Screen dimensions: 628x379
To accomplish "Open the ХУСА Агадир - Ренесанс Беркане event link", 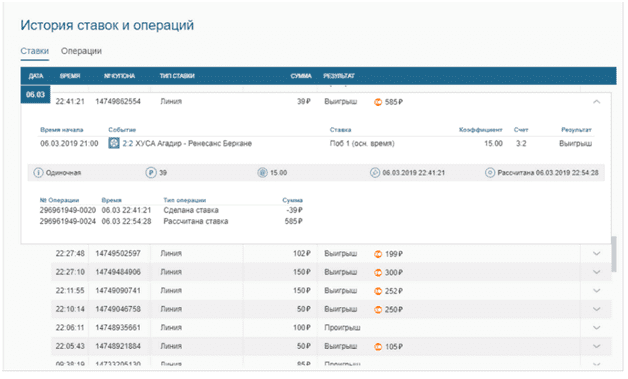I will coord(193,143).
